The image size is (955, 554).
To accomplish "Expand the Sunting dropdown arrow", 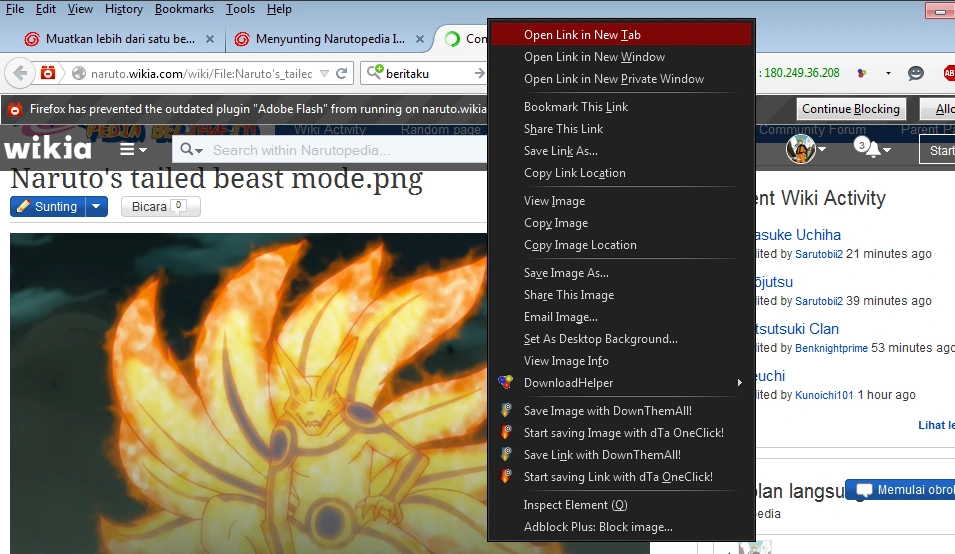I will [96, 206].
